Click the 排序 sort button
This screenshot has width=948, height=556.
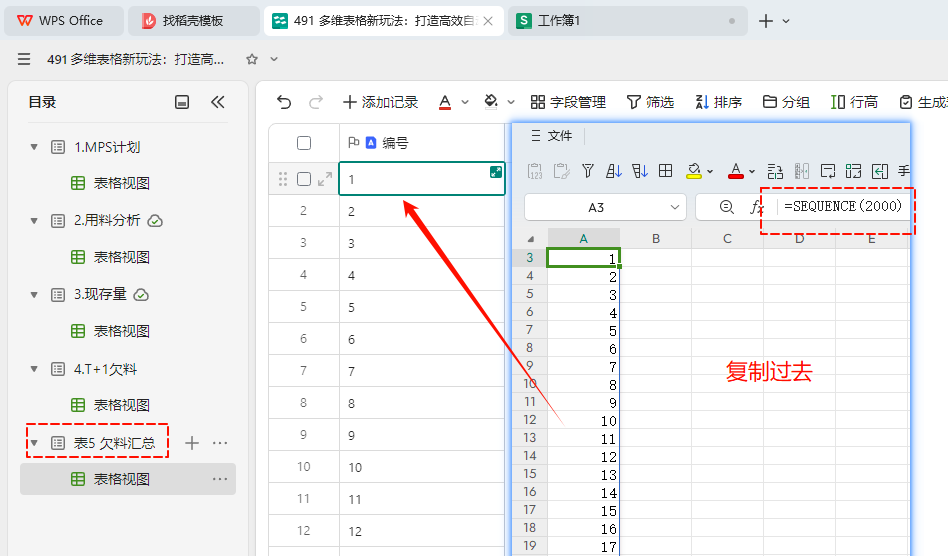tap(718, 102)
